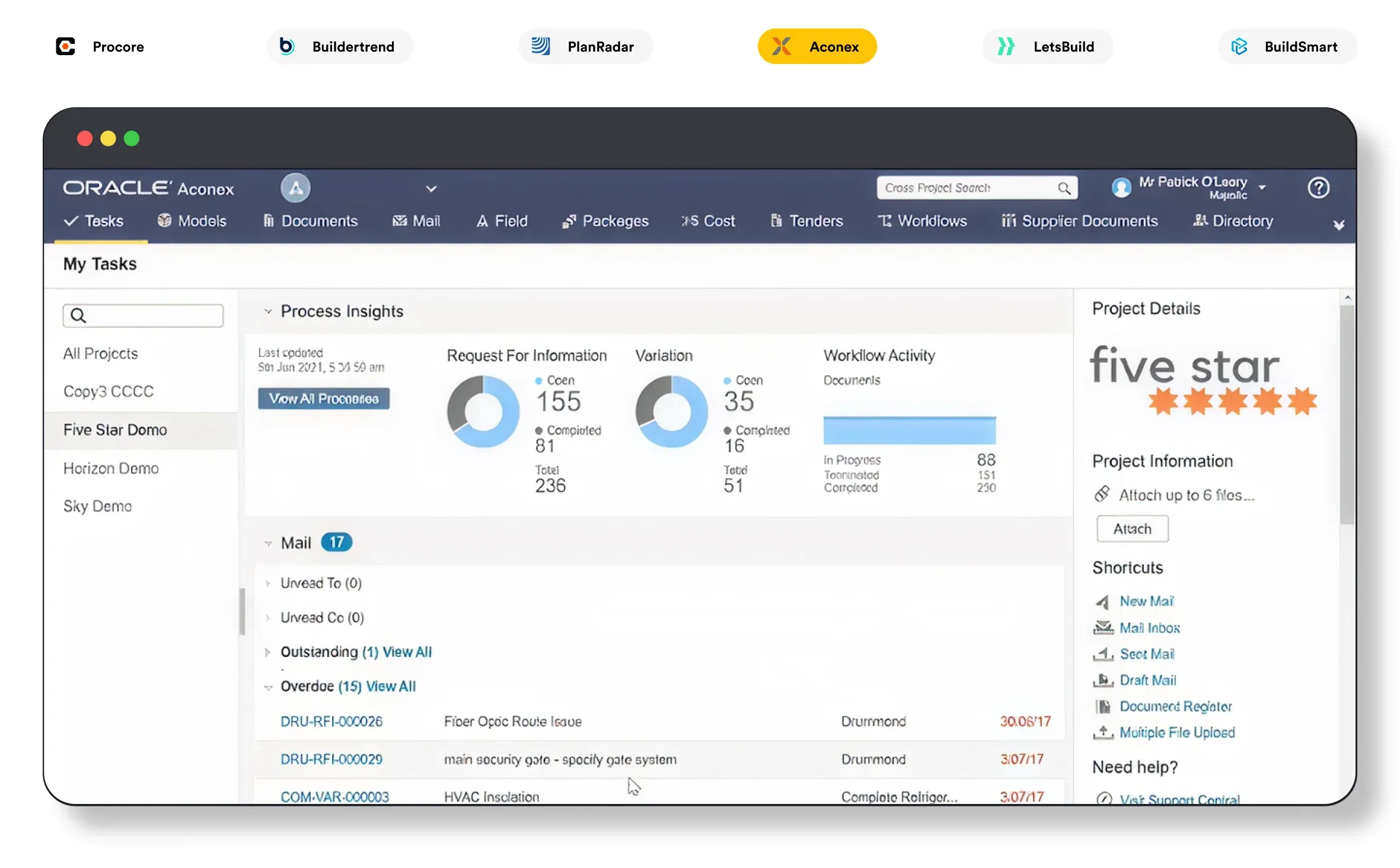The height and width of the screenshot is (868, 1400).
Task: Open the project selector dropdown chevron
Action: pos(431,189)
